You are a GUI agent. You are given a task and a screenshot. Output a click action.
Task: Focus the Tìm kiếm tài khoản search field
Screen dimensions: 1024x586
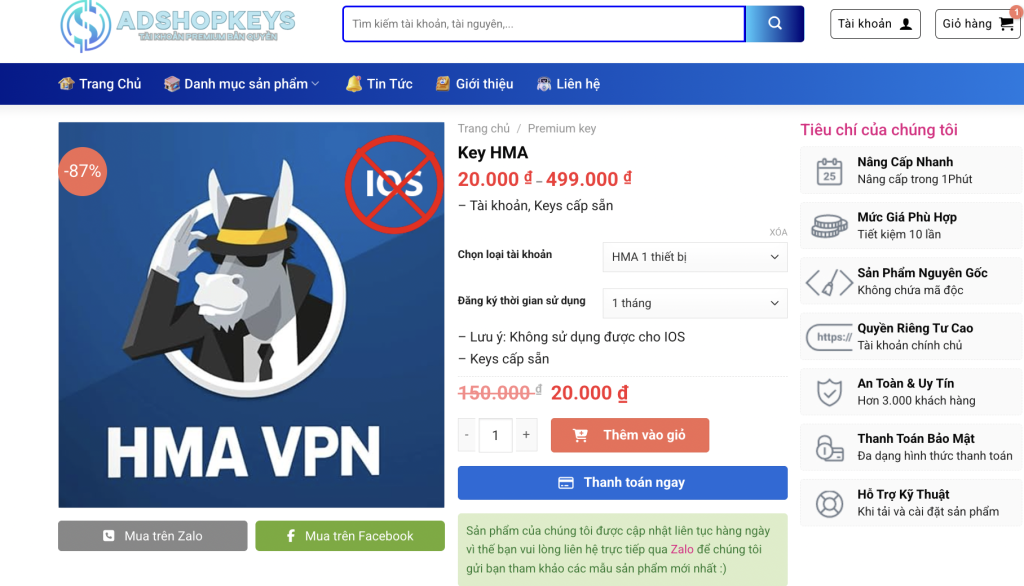pos(544,24)
